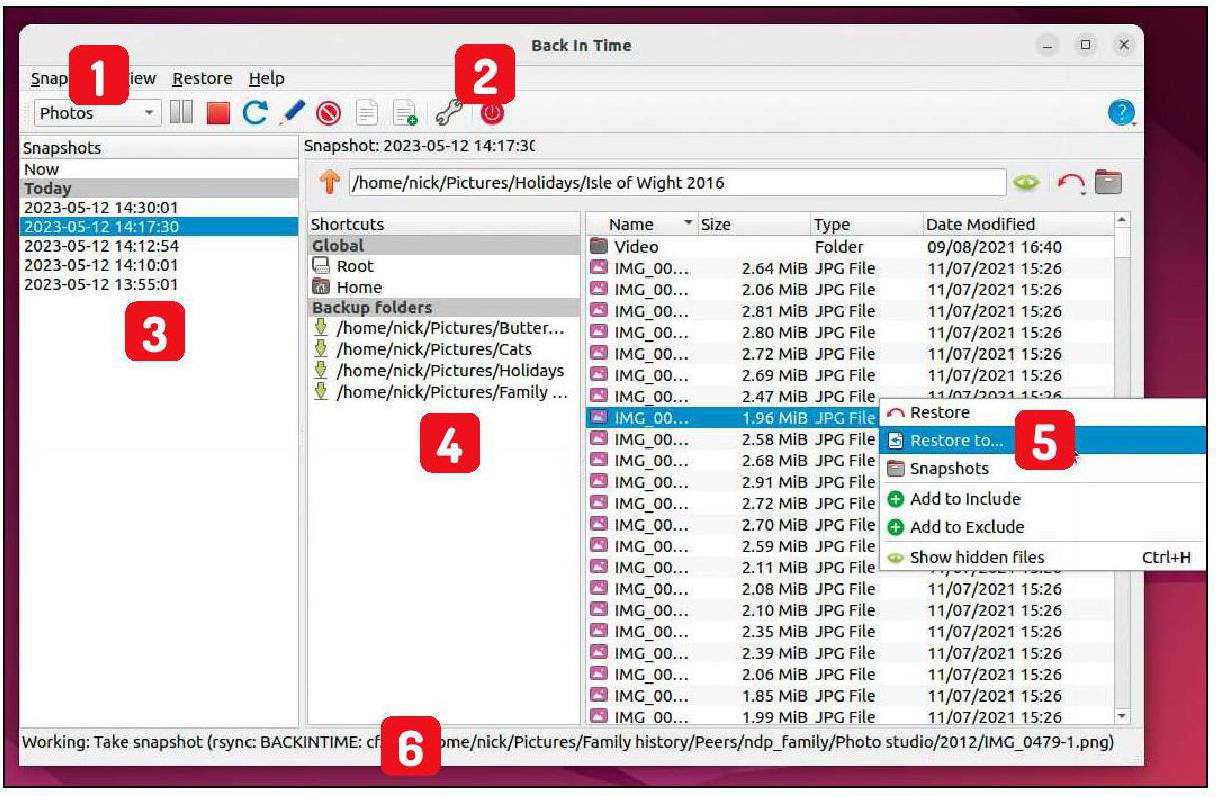Select the 2.81 MiB JPG file
Viewport: 1219px width, 797px height.
coord(849,311)
